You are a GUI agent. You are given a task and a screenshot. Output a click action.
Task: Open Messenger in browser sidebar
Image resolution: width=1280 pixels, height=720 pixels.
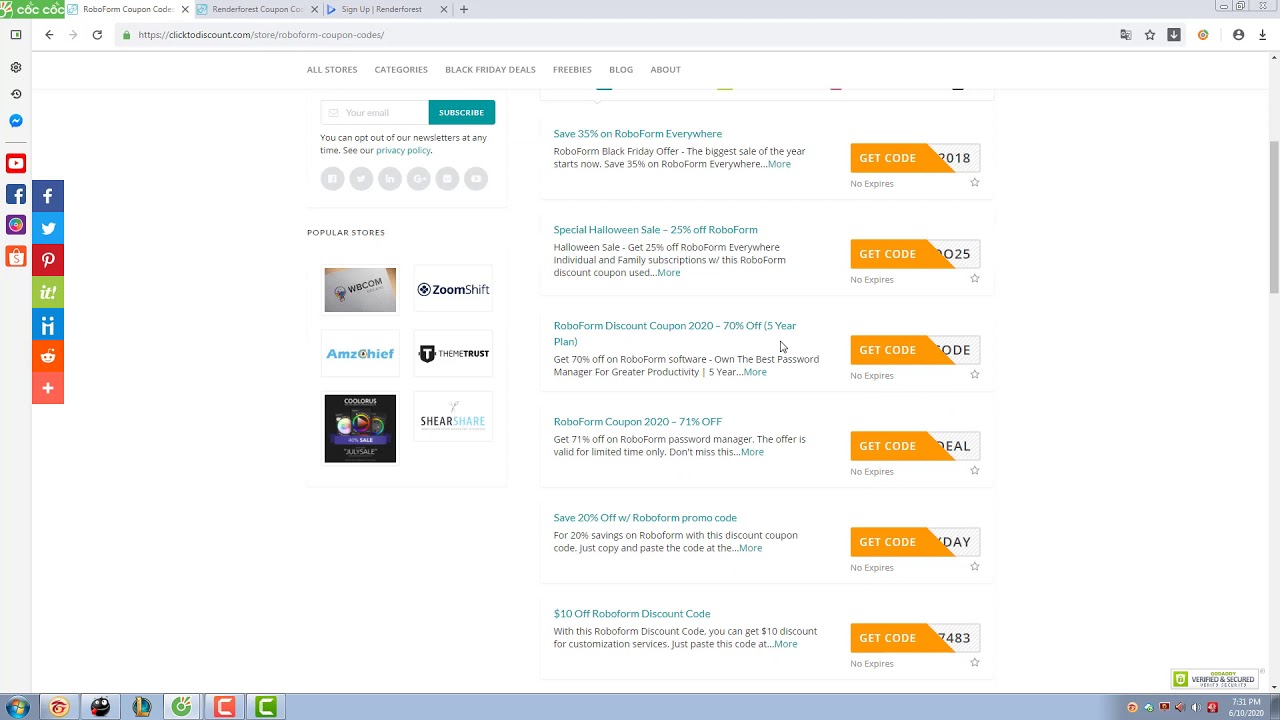click(x=16, y=121)
